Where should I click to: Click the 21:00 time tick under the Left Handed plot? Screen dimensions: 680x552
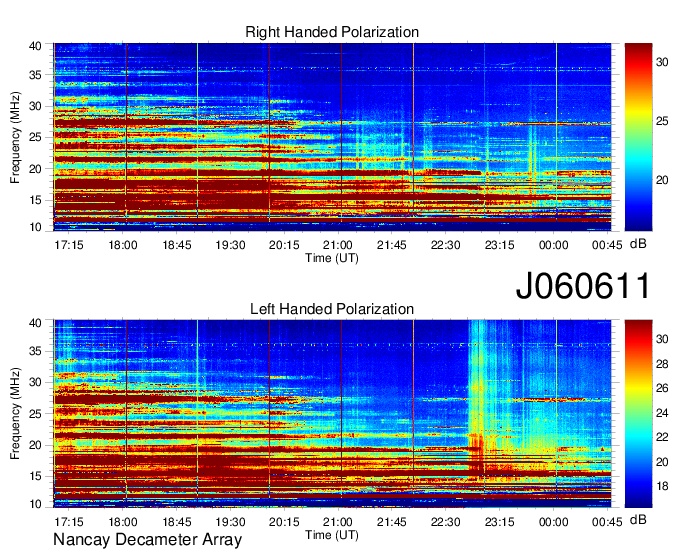(338, 522)
